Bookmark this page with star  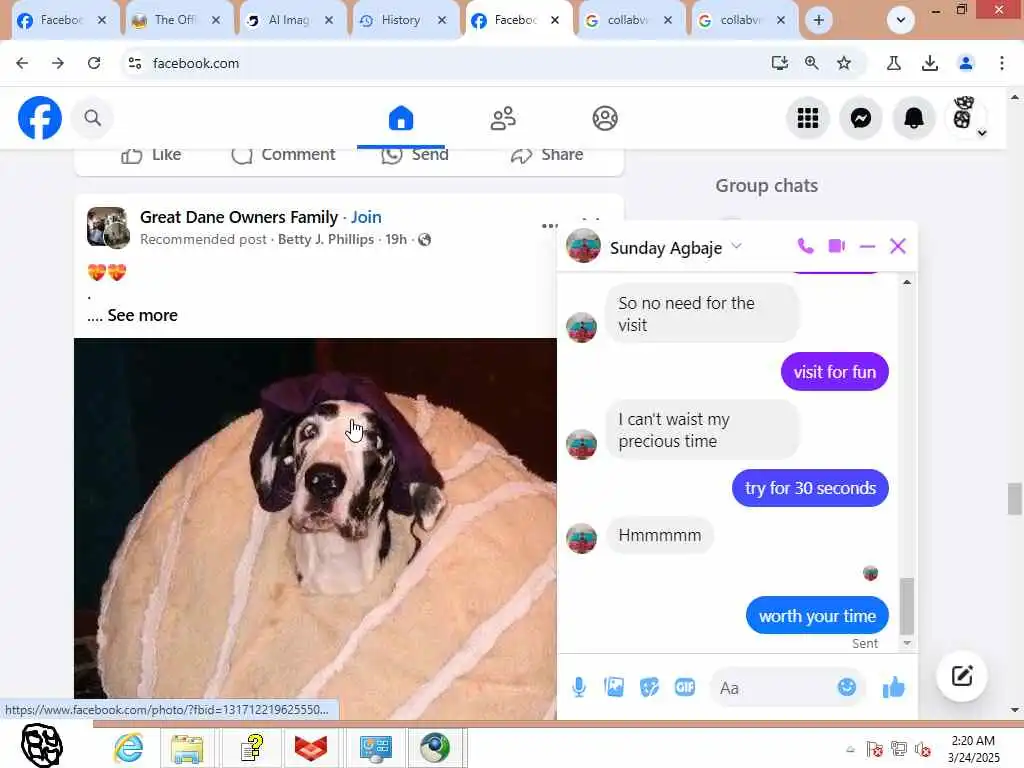pos(844,63)
